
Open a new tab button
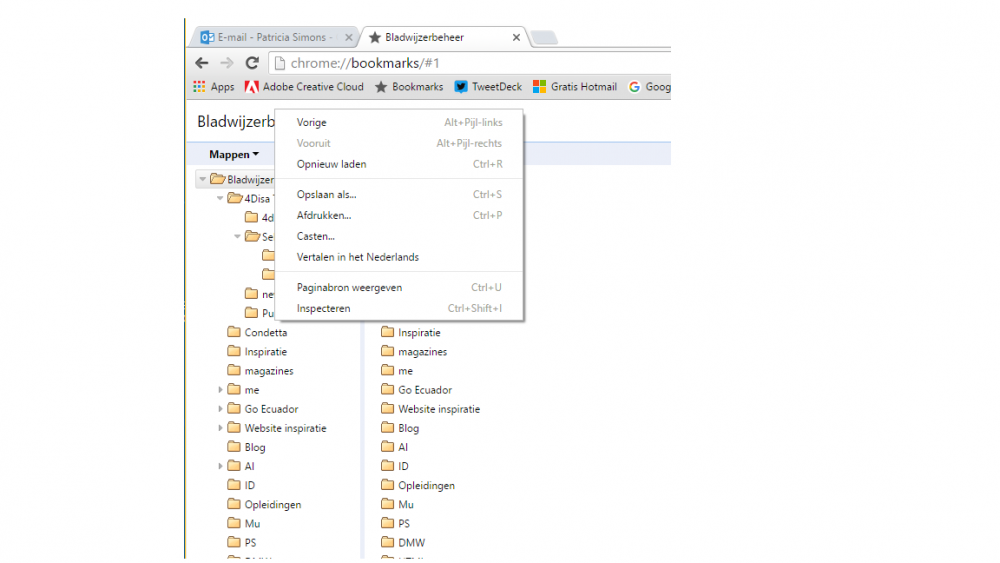(544, 38)
